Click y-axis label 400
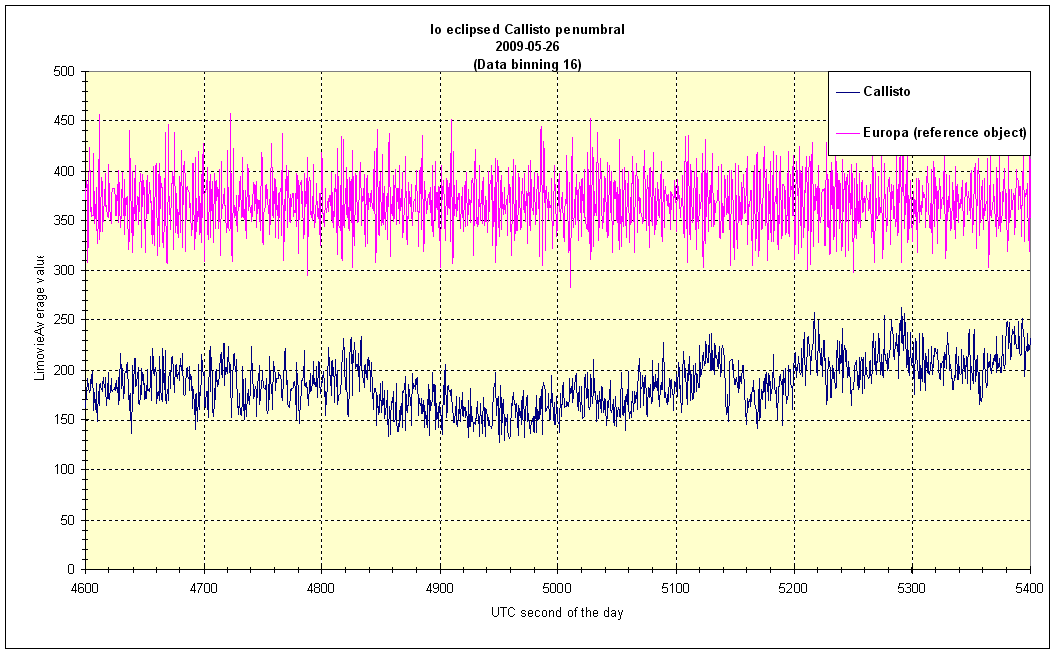 coord(65,171)
